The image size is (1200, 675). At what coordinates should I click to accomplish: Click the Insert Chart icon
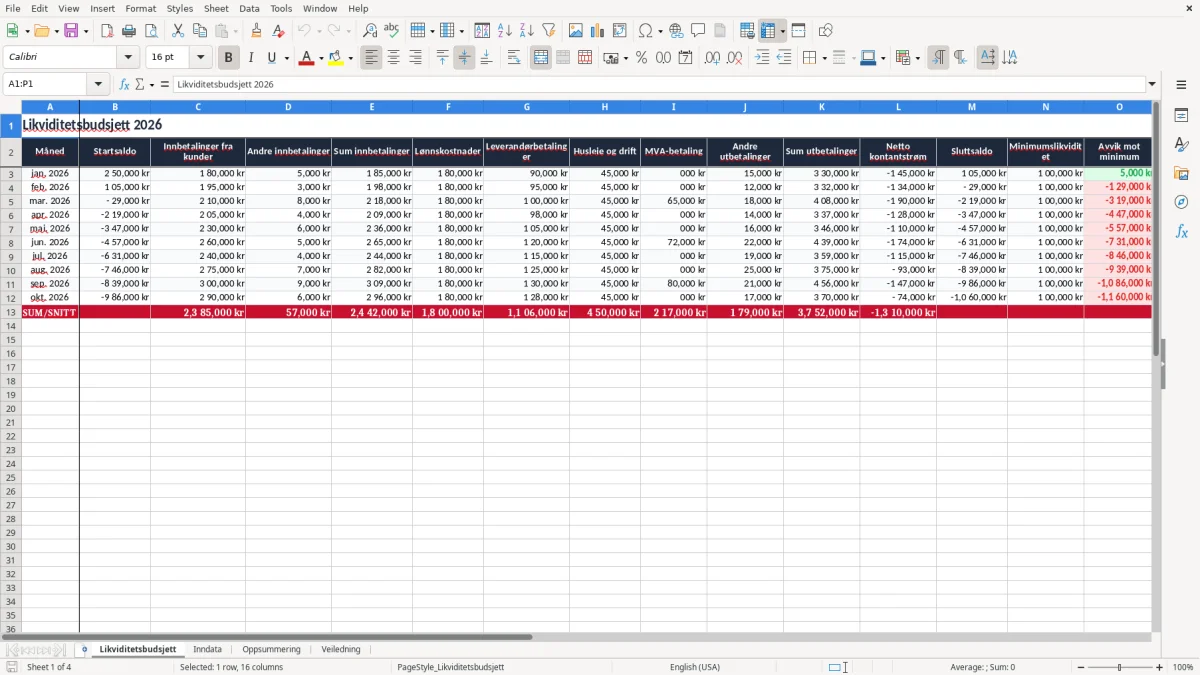598,31
